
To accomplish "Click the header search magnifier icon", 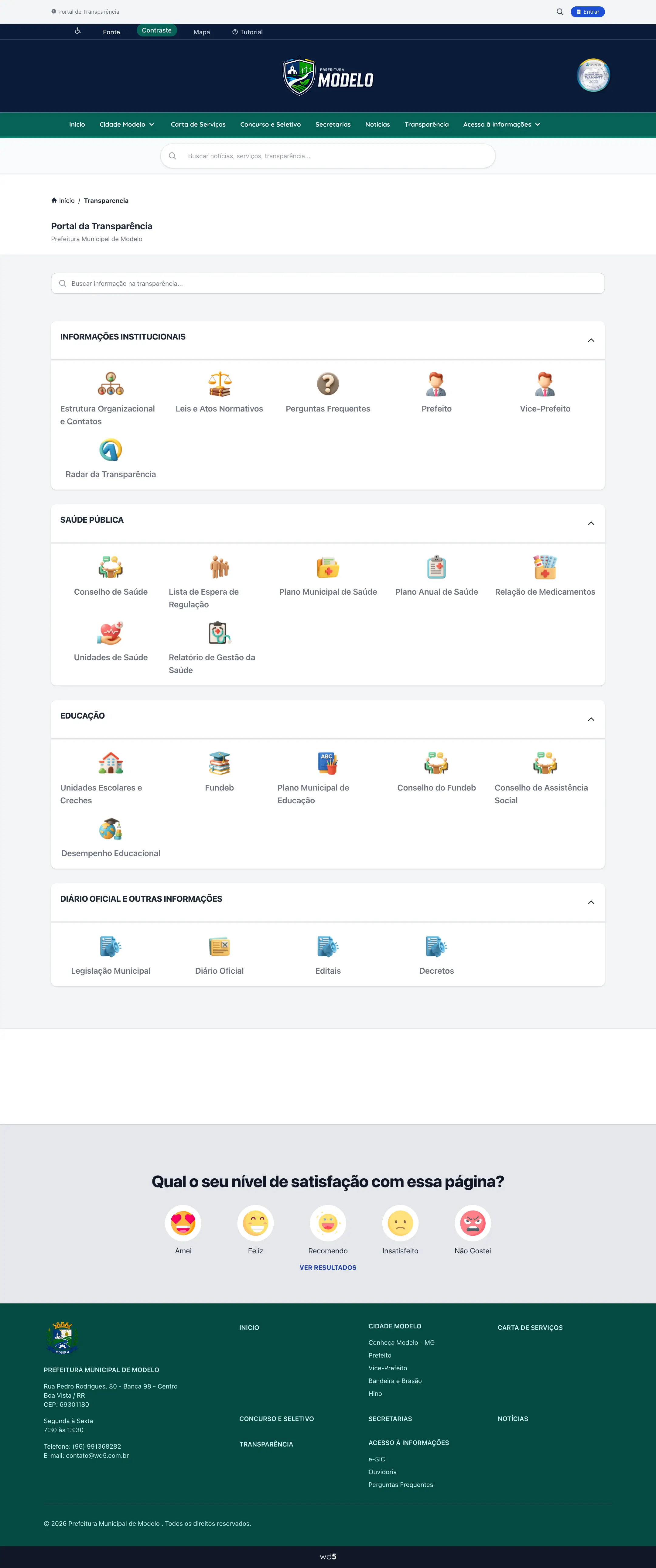I will click(560, 12).
